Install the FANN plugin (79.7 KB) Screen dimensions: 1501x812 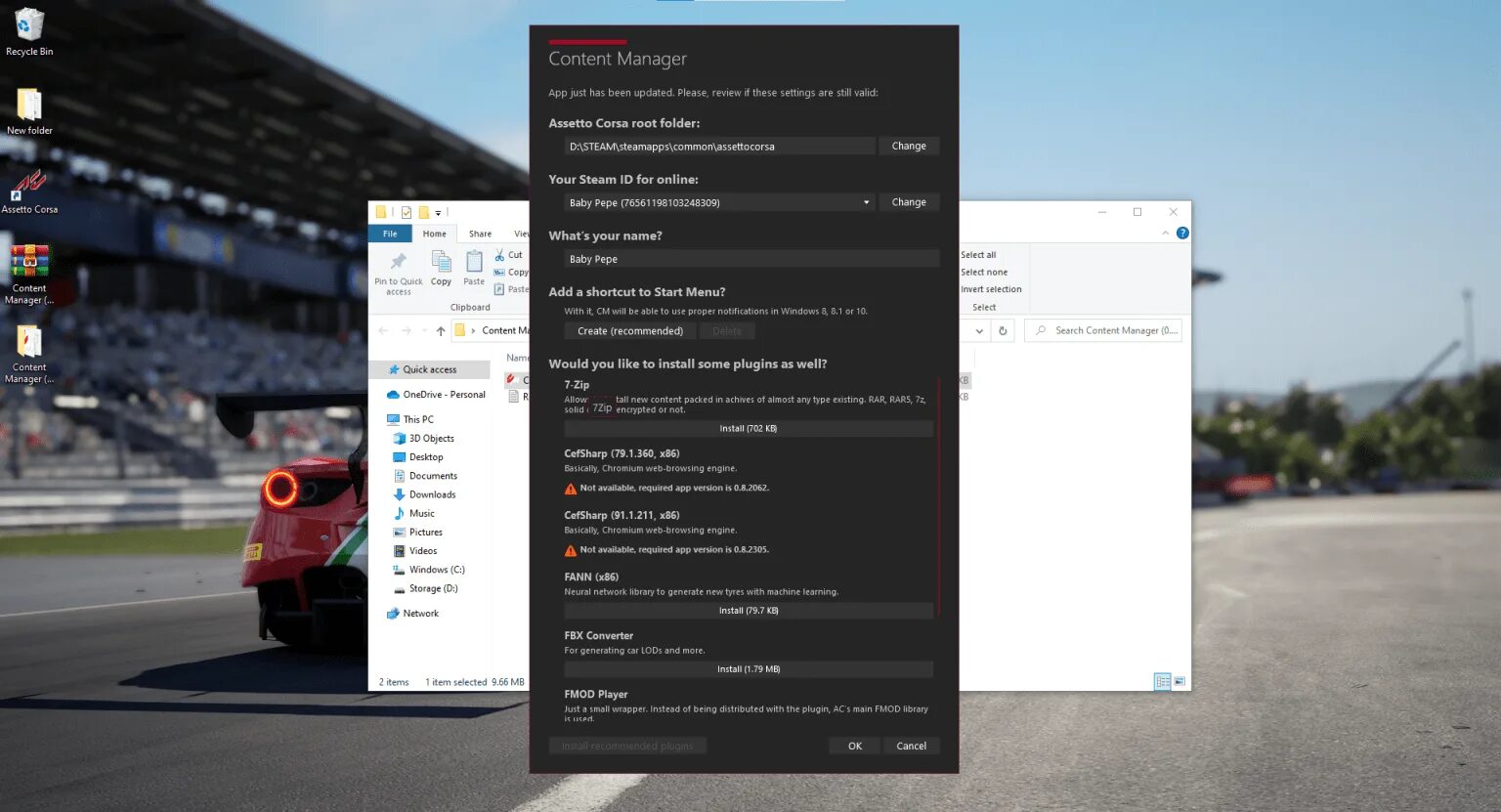pos(749,611)
